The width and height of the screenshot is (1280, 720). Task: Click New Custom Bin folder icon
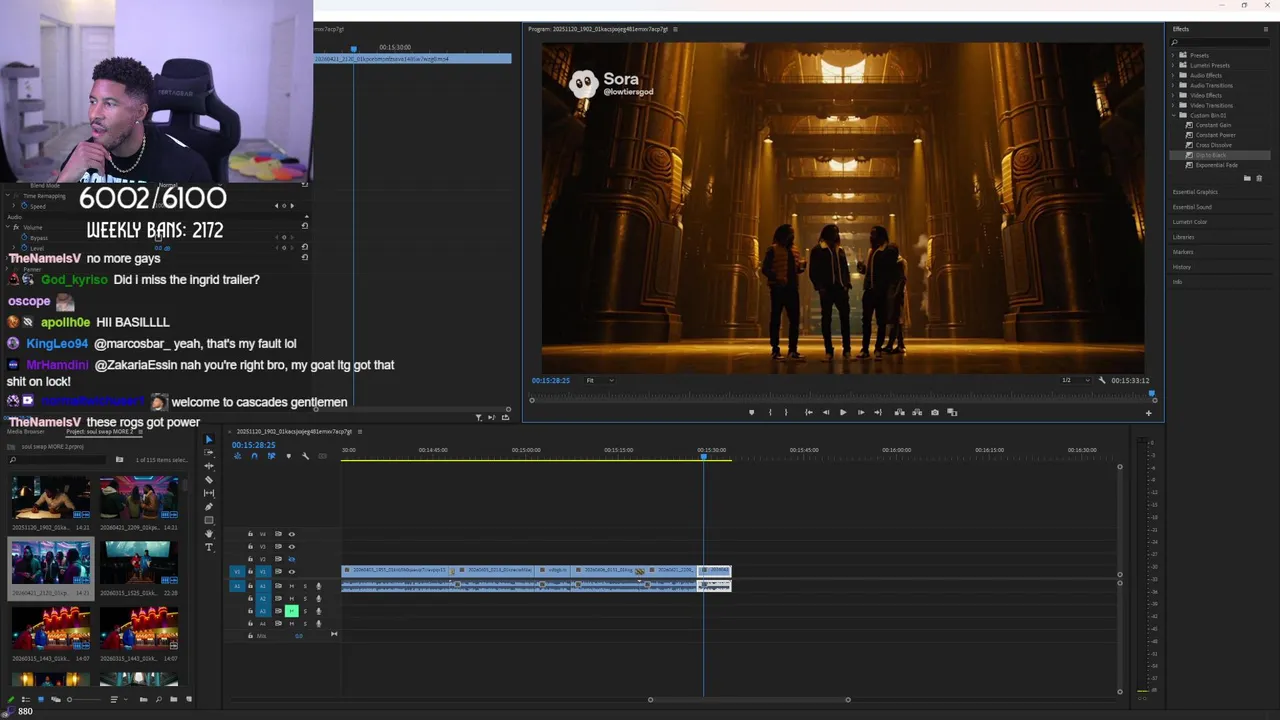1247,178
